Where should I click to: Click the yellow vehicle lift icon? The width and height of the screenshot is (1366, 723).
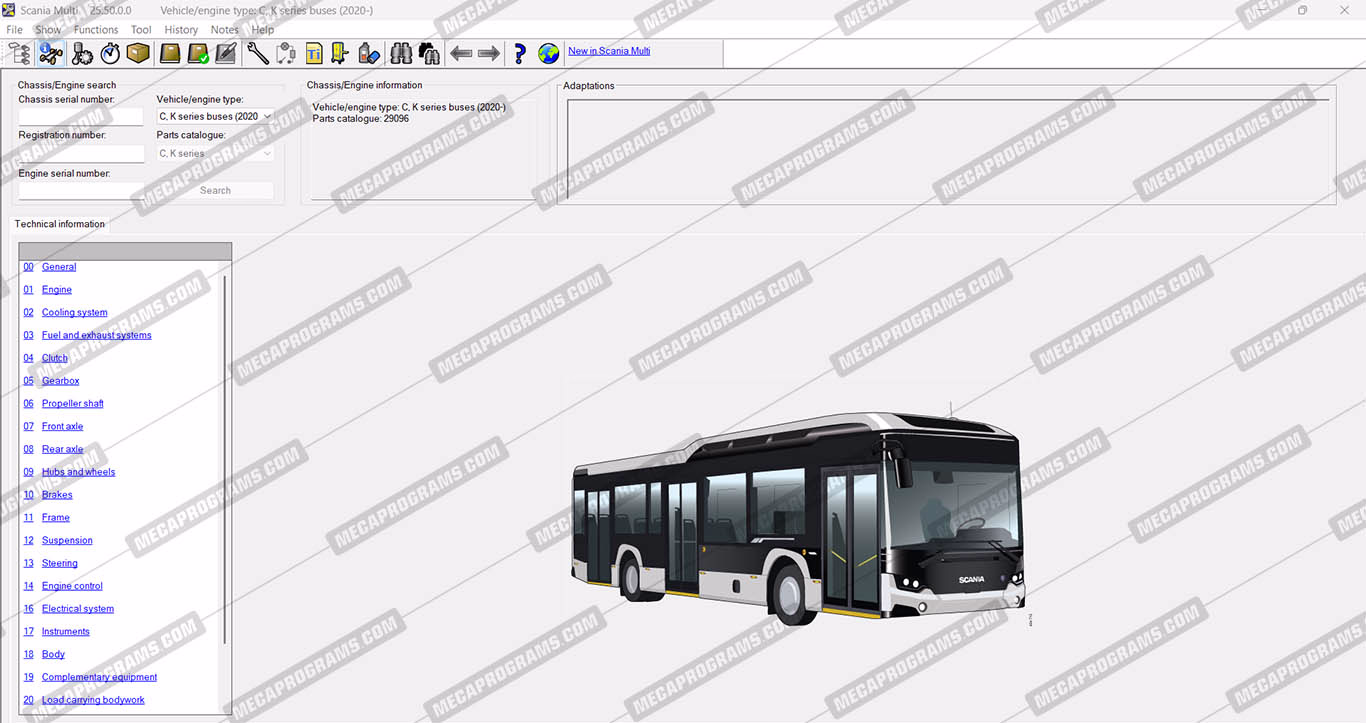(x=340, y=53)
